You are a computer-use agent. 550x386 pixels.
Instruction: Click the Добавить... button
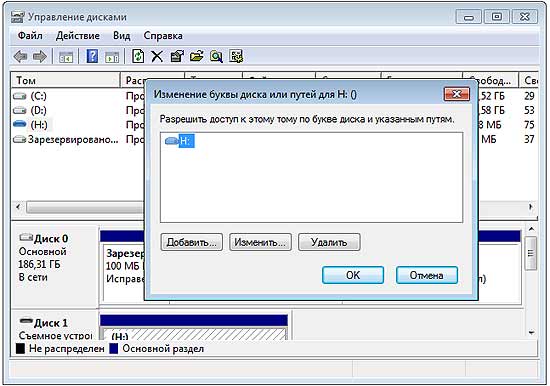[192, 242]
